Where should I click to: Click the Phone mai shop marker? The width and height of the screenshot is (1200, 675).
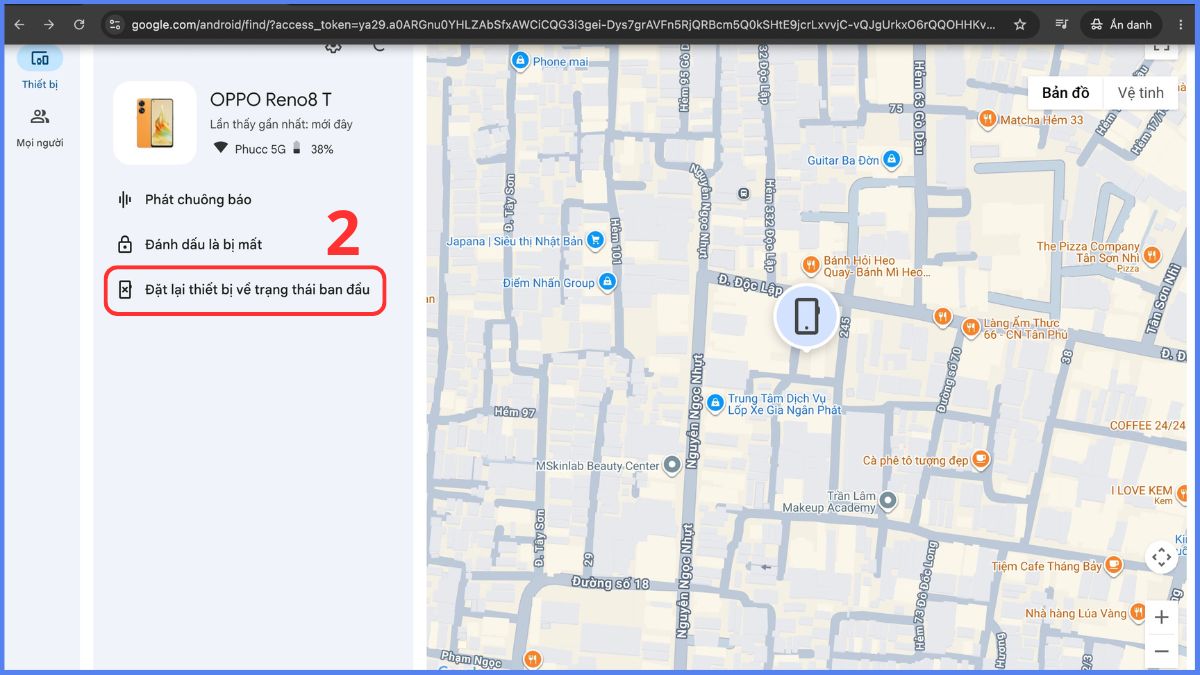(x=519, y=61)
